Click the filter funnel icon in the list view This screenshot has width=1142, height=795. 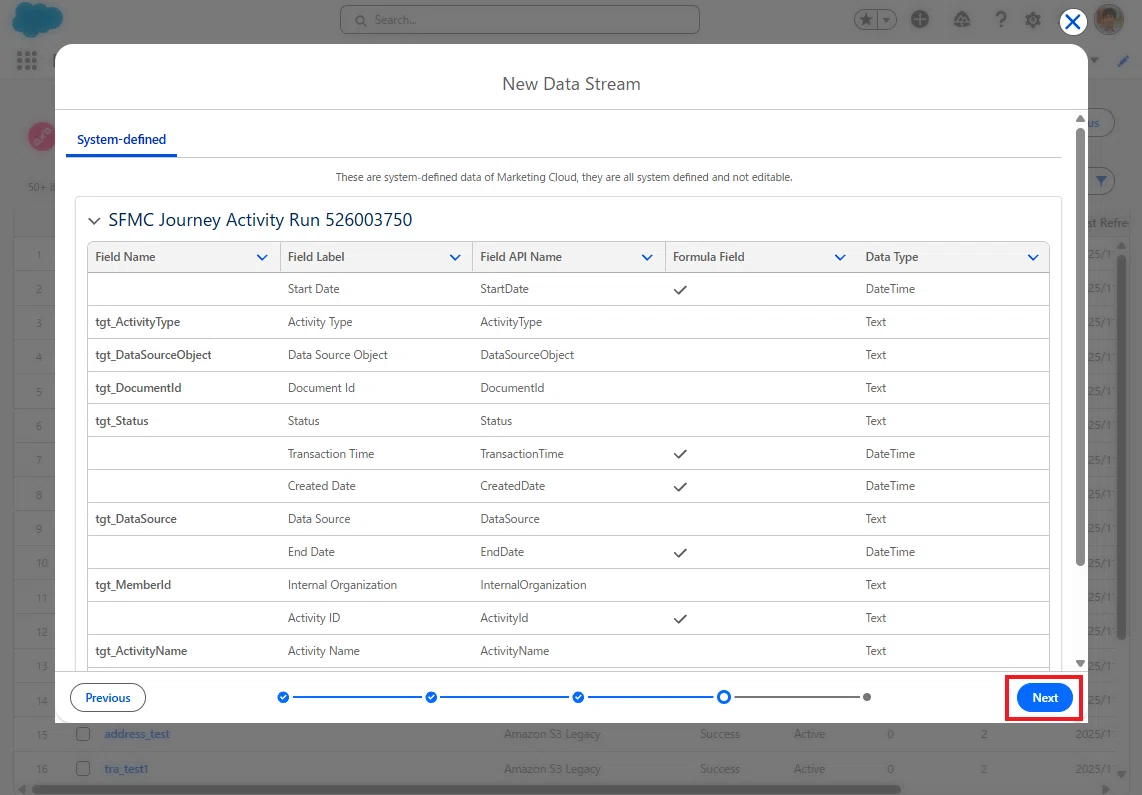point(1101,180)
